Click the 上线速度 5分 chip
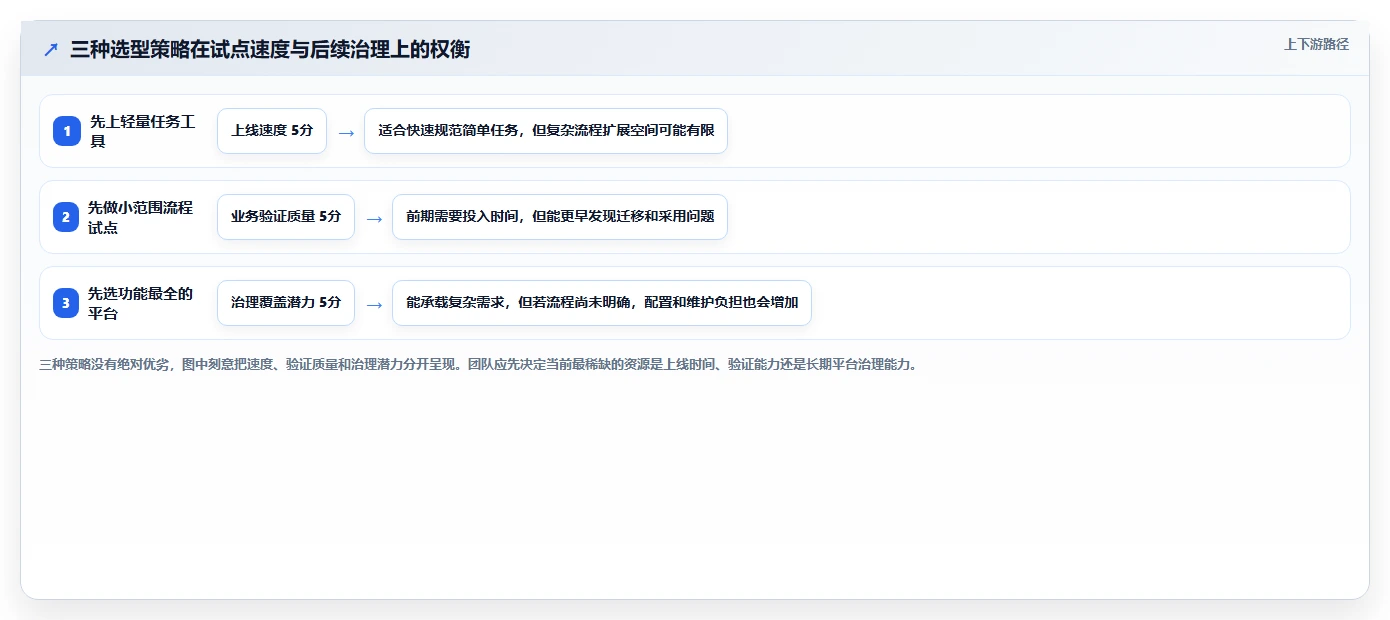Image resolution: width=1390 pixels, height=620 pixels. click(x=272, y=131)
